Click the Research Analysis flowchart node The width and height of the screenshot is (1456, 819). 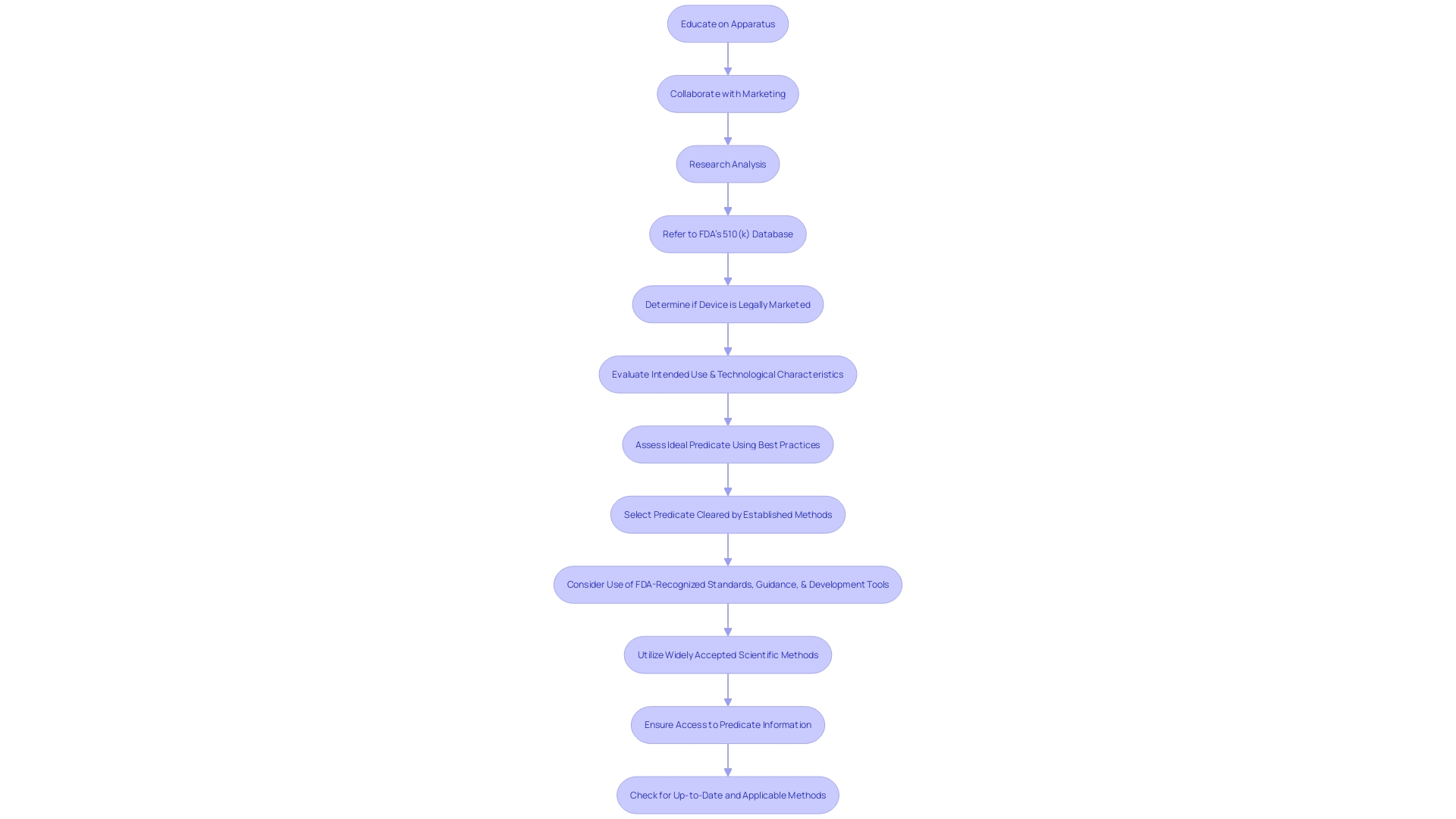click(728, 163)
